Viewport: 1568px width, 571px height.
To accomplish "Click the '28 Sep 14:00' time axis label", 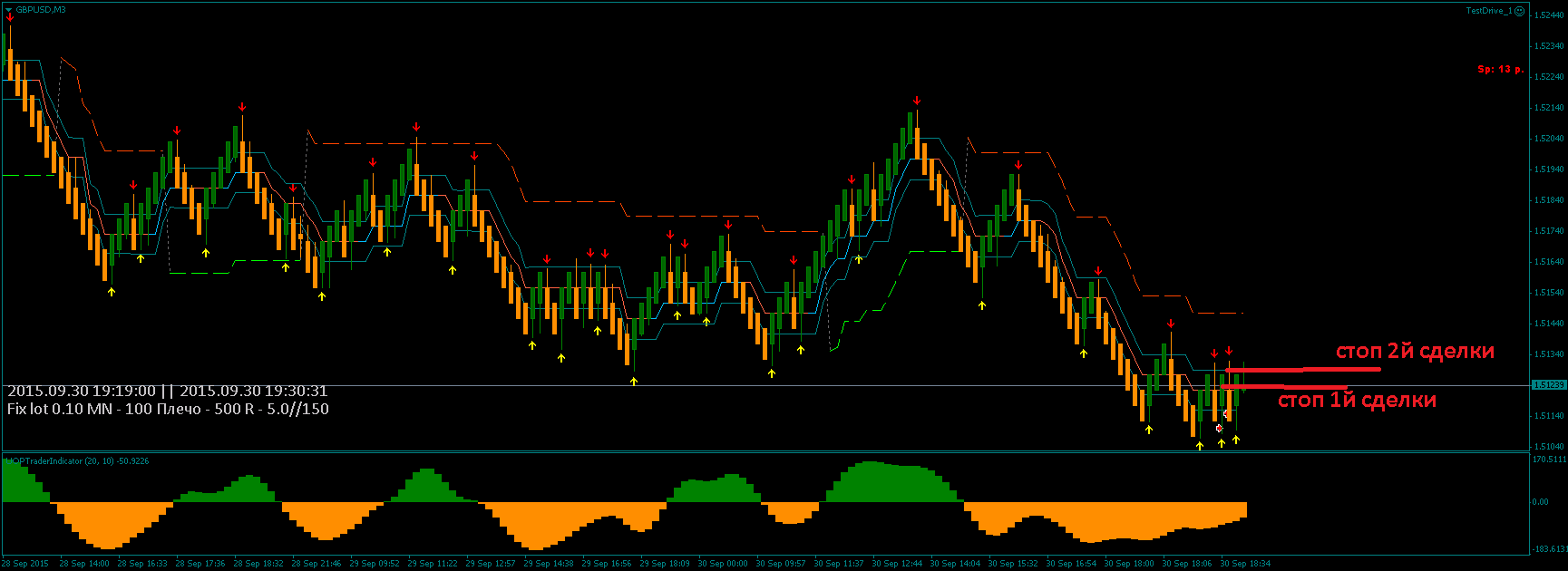I will coord(84,563).
